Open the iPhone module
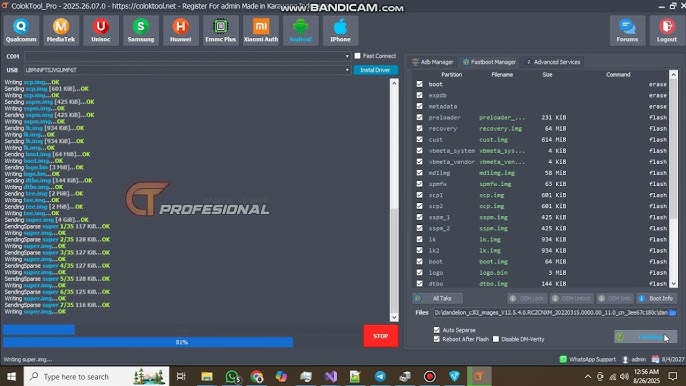686x386 pixels. point(340,30)
